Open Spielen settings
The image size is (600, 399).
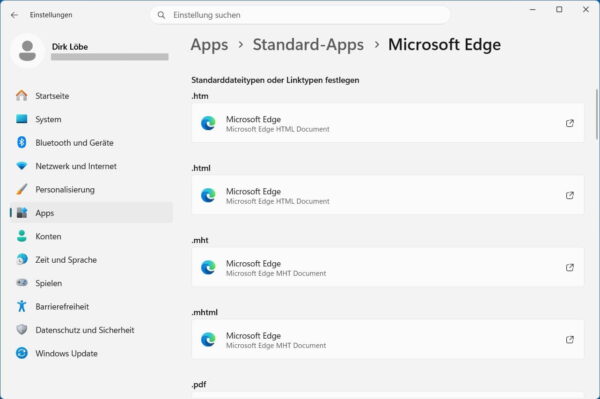point(91,283)
